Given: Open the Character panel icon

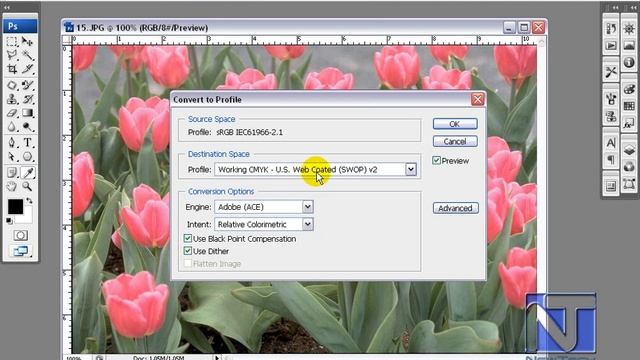Looking at the screenshot, I should (611, 143).
